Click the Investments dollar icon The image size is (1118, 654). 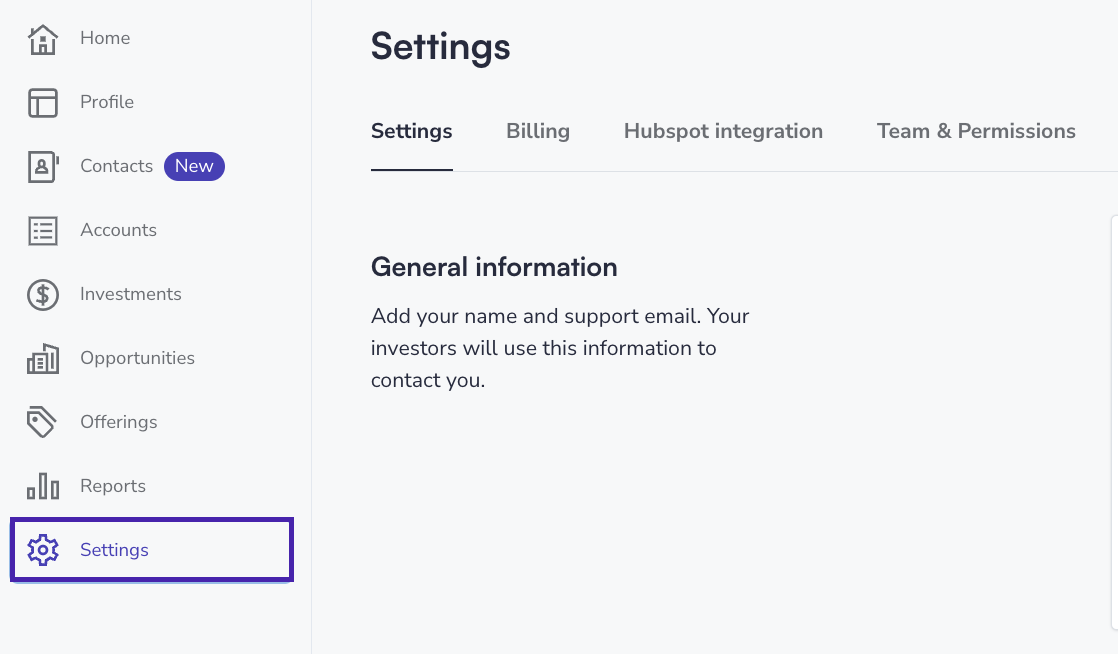(x=43, y=295)
